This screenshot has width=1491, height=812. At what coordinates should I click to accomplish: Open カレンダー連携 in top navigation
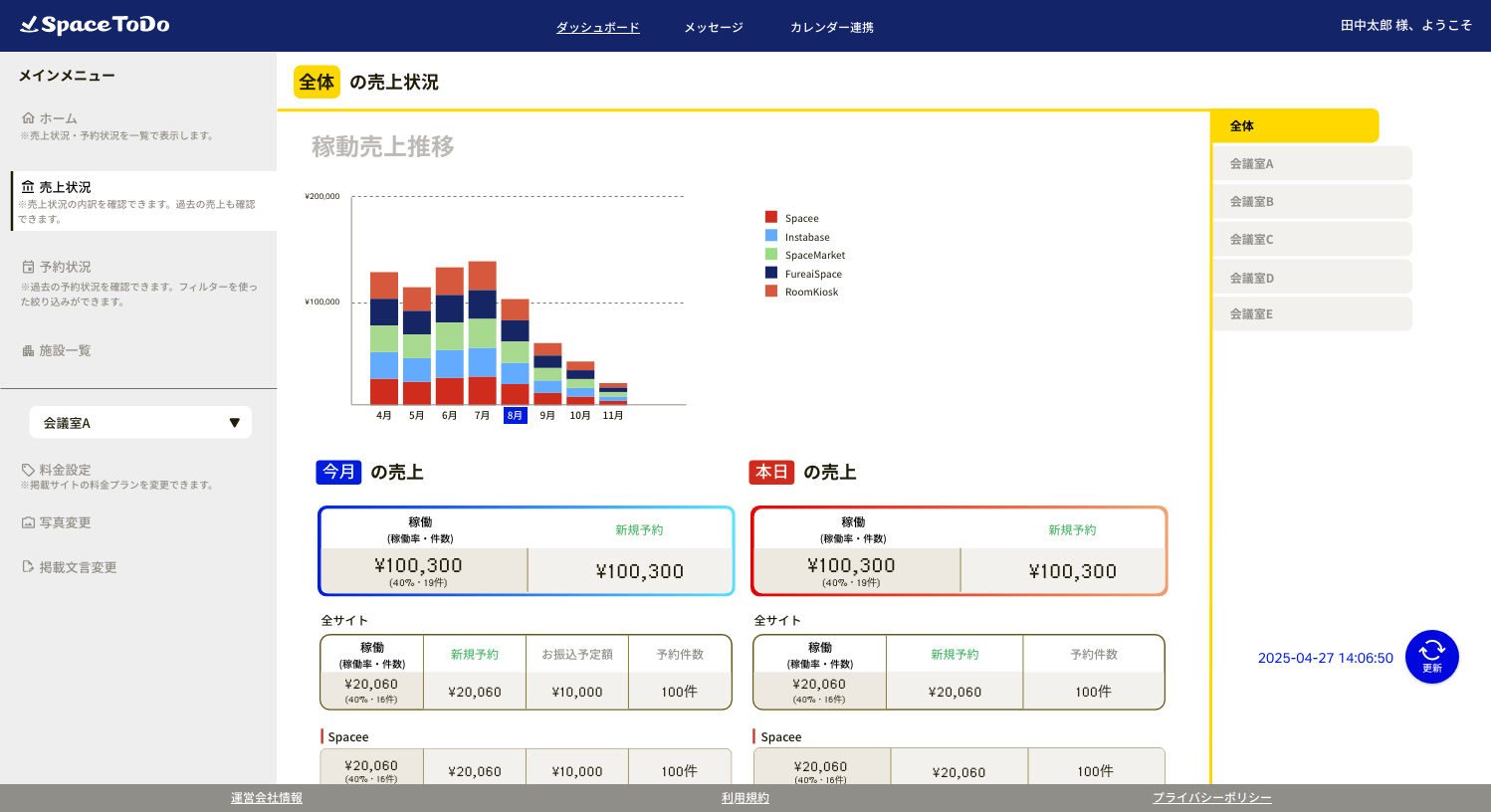coord(831,28)
